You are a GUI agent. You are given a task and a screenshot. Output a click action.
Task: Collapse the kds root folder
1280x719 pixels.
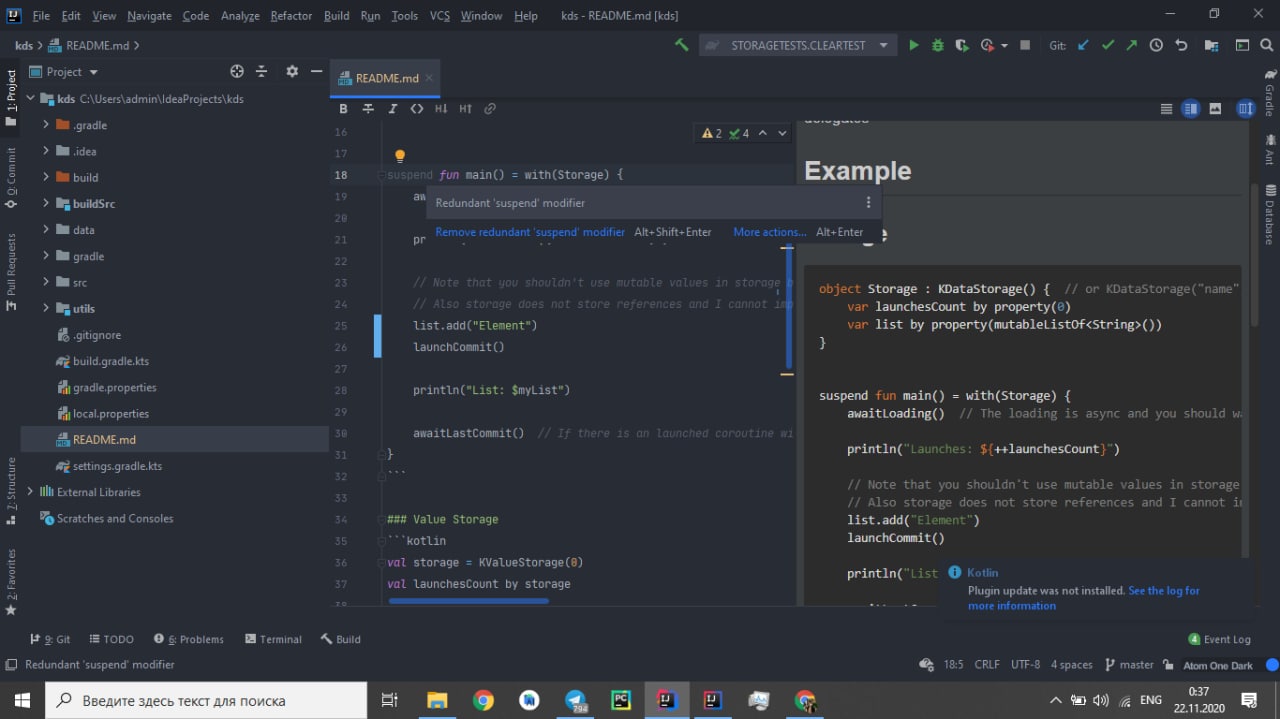point(32,99)
